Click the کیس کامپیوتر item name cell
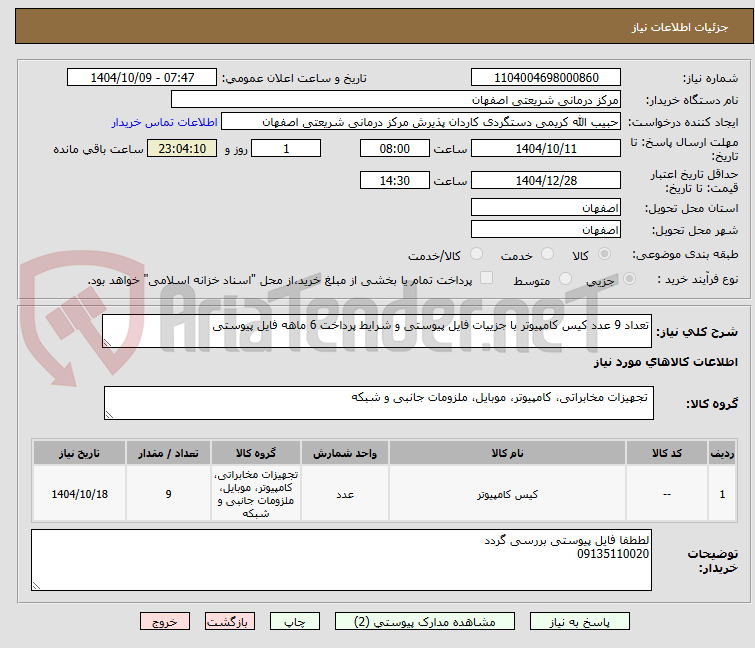The image size is (755, 648). 508,494
